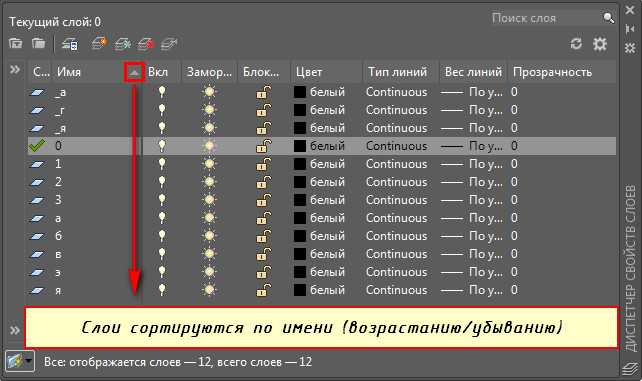Sort by the Вес линий column header
The image size is (642, 381).
(473, 72)
